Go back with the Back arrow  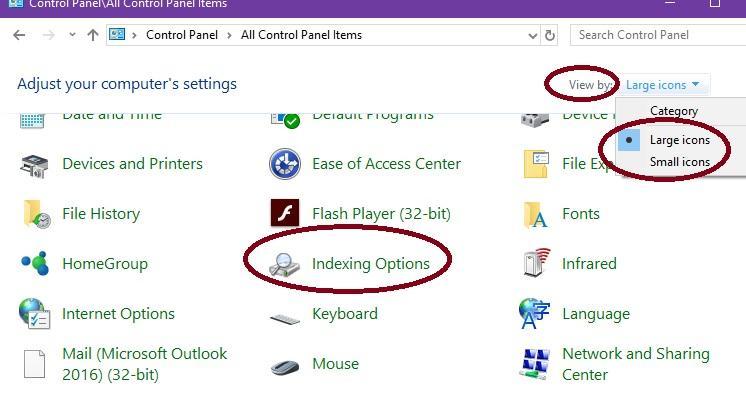click(x=19, y=35)
